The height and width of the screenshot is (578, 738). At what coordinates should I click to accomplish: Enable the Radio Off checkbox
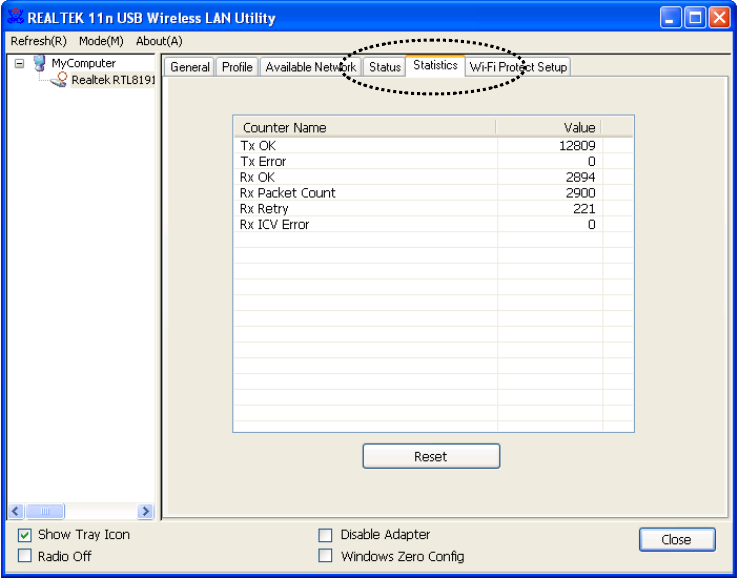tap(24, 556)
